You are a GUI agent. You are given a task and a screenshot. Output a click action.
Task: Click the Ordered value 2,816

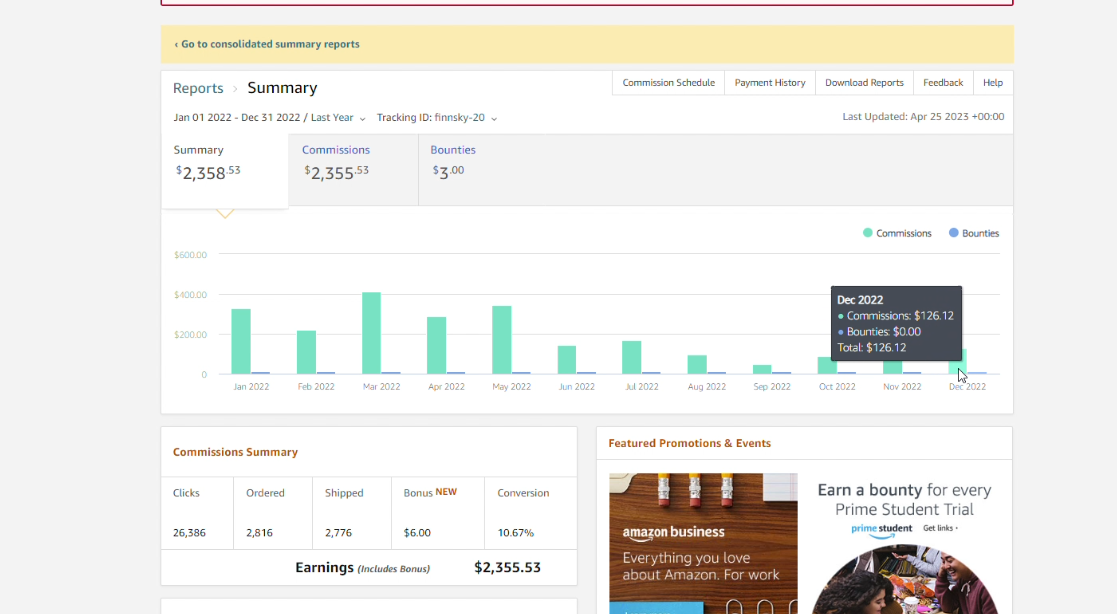point(259,533)
